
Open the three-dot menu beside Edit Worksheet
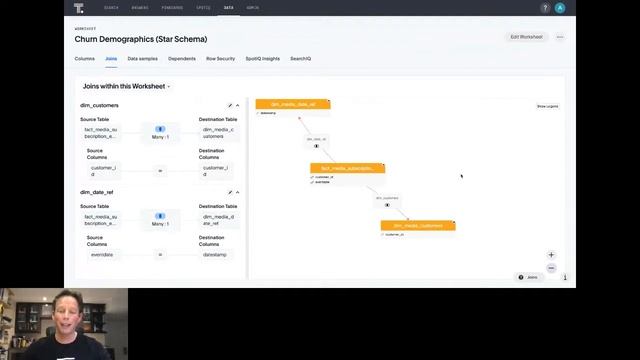tap(560, 37)
